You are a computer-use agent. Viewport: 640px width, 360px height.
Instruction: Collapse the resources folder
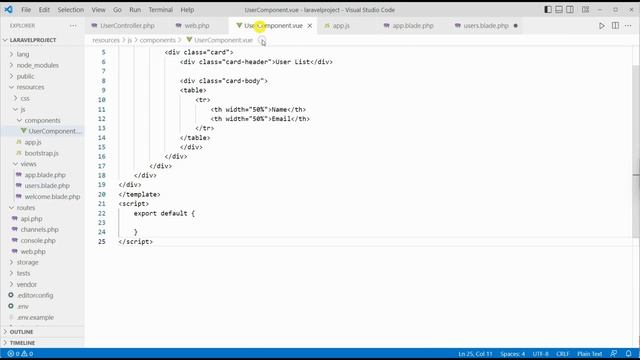30,87
